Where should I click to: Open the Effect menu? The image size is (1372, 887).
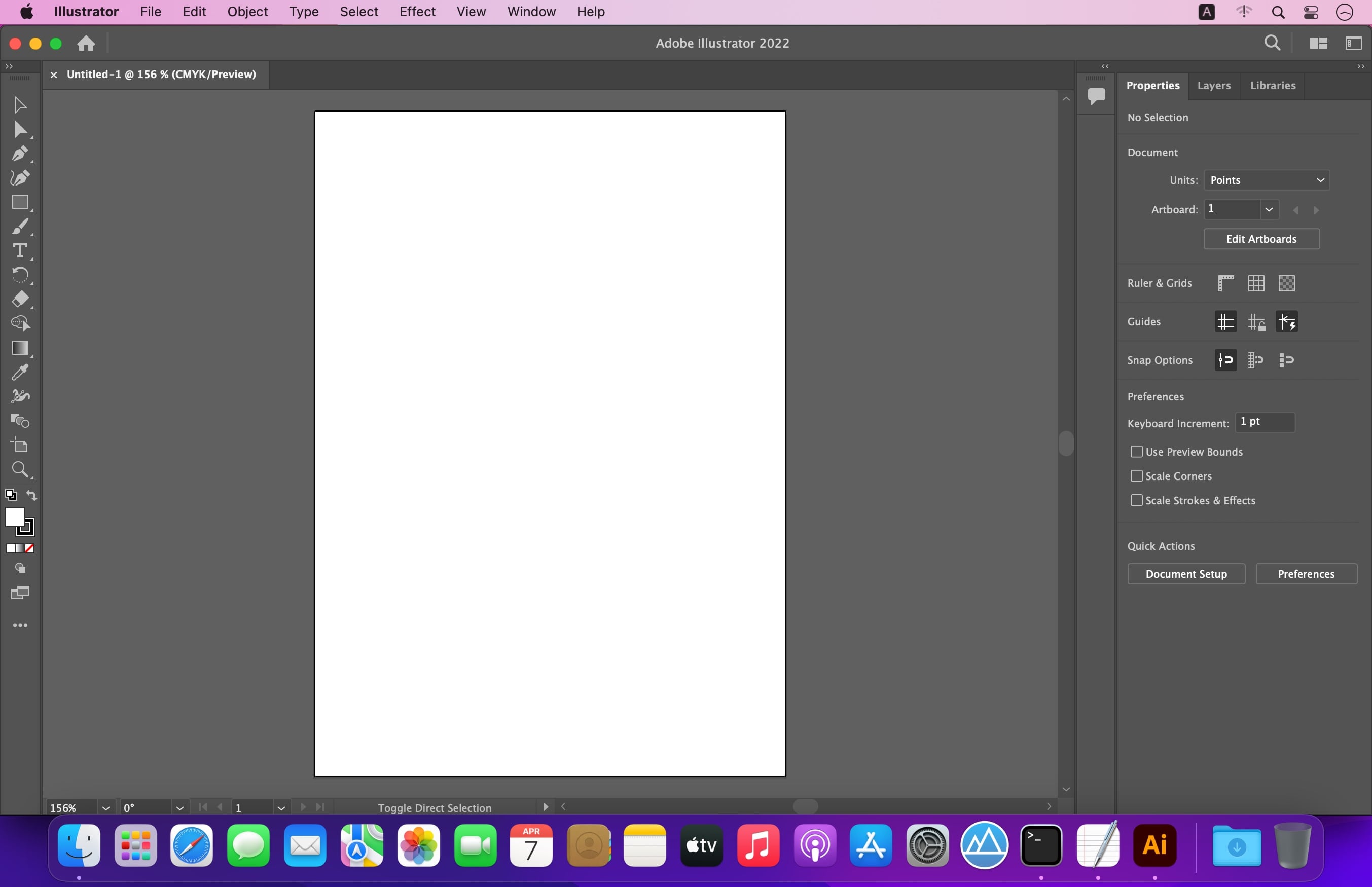[416, 11]
